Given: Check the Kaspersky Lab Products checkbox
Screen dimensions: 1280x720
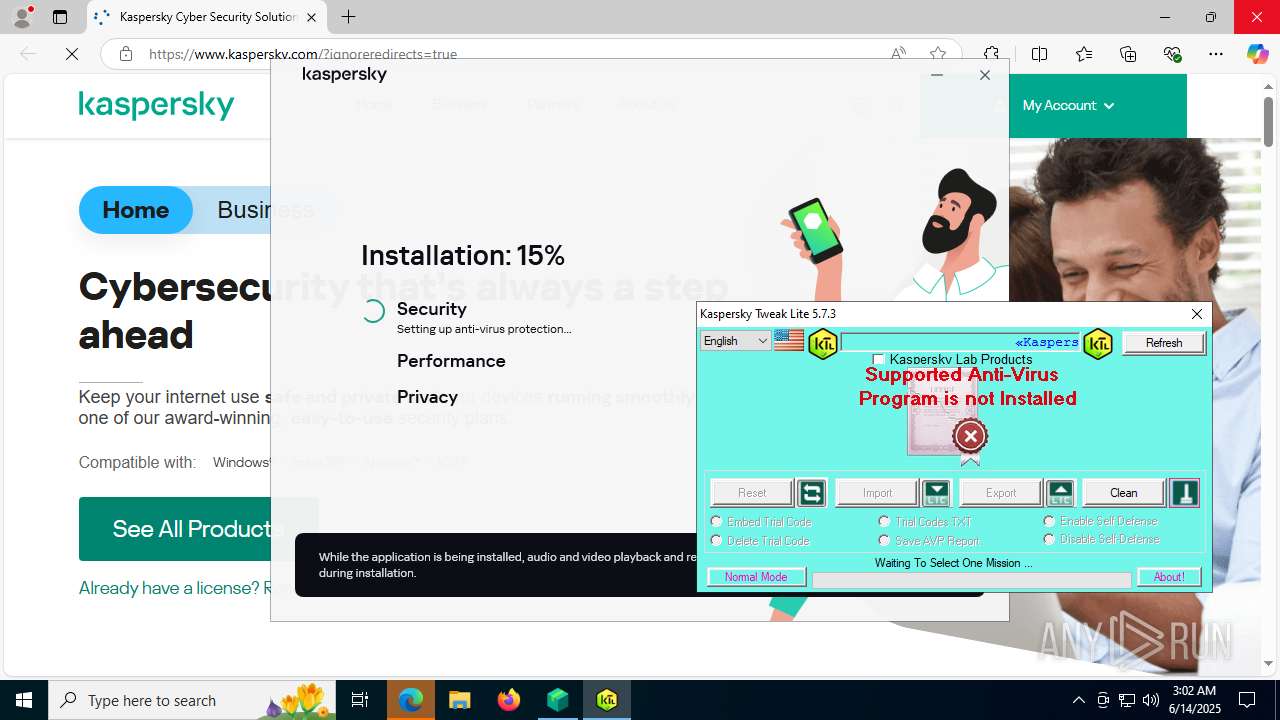Looking at the screenshot, I should [879, 359].
